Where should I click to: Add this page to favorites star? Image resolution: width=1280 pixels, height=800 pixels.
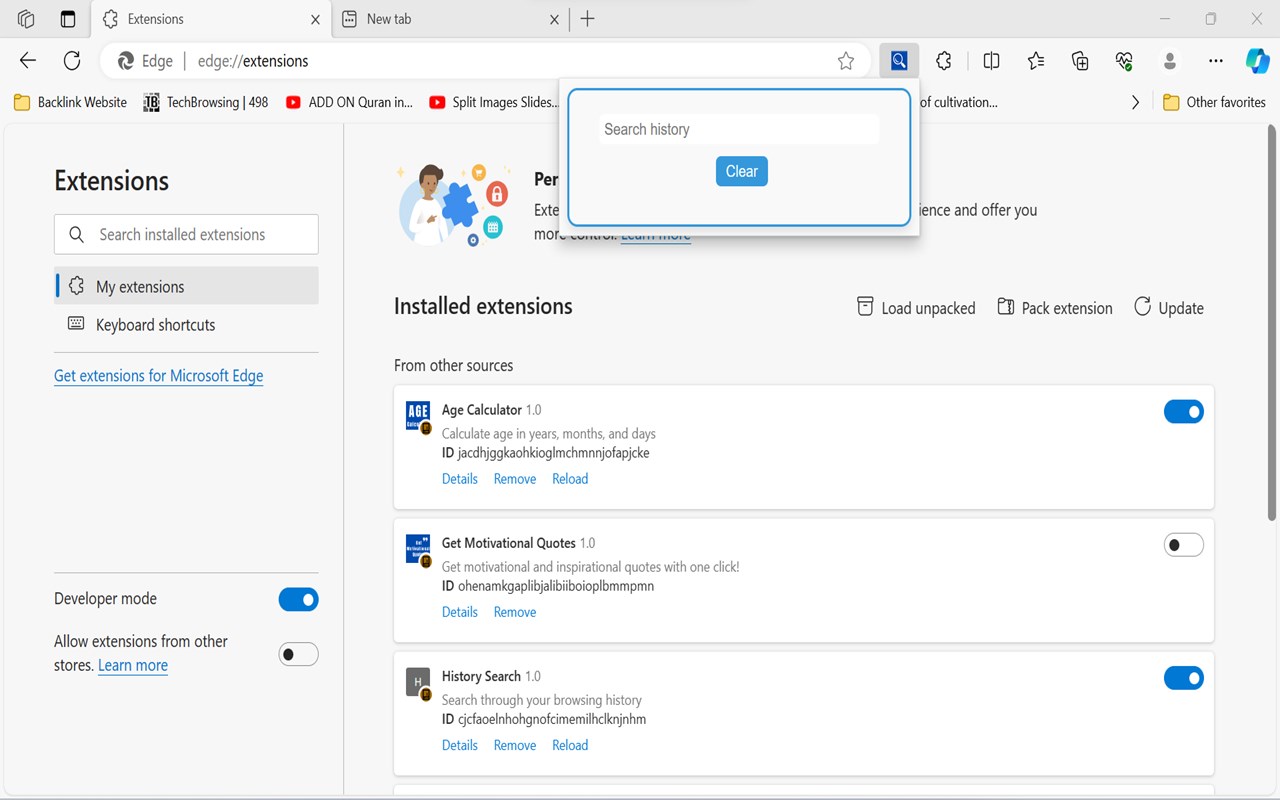point(846,61)
